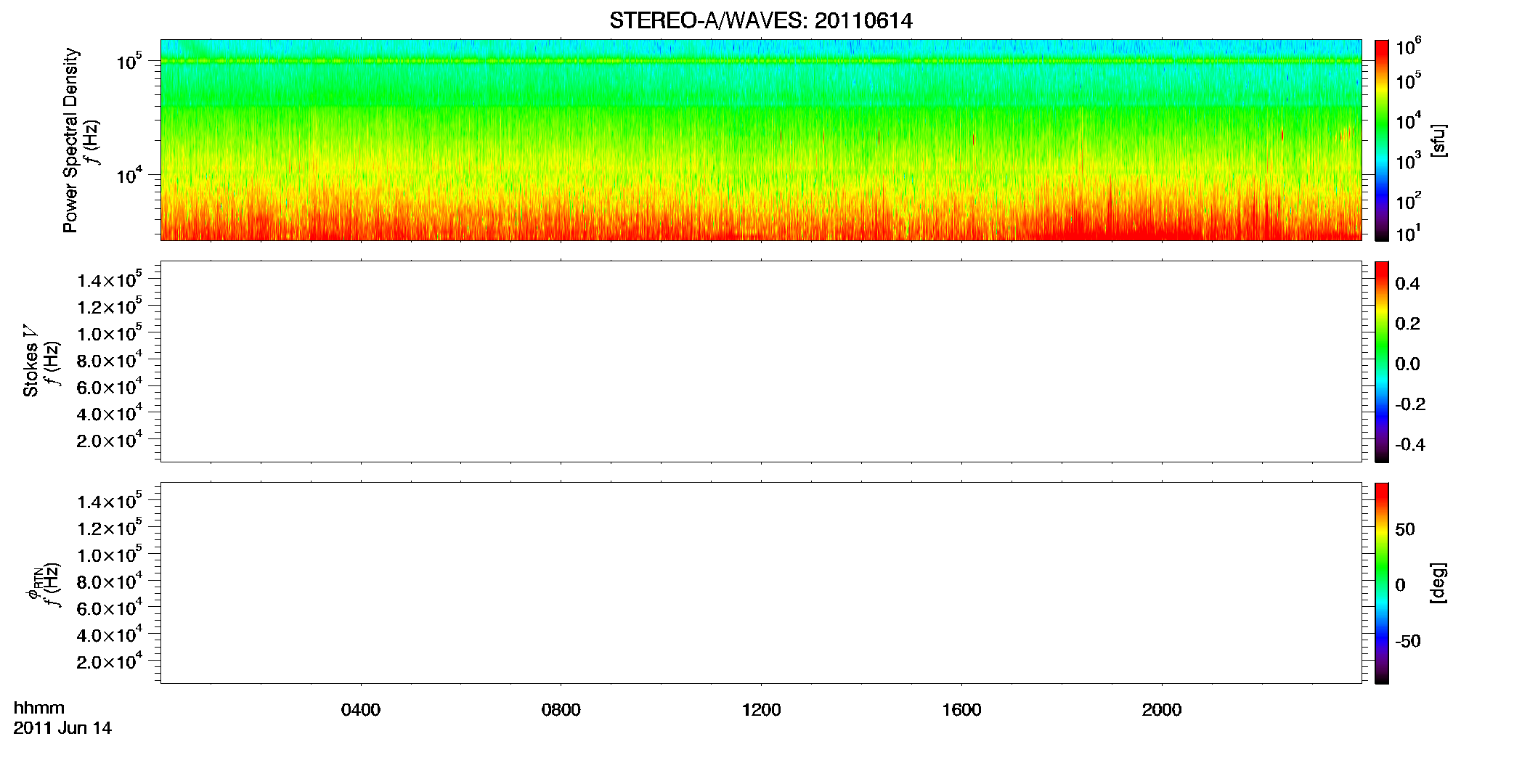Click the hhmm time format label

click(39, 708)
